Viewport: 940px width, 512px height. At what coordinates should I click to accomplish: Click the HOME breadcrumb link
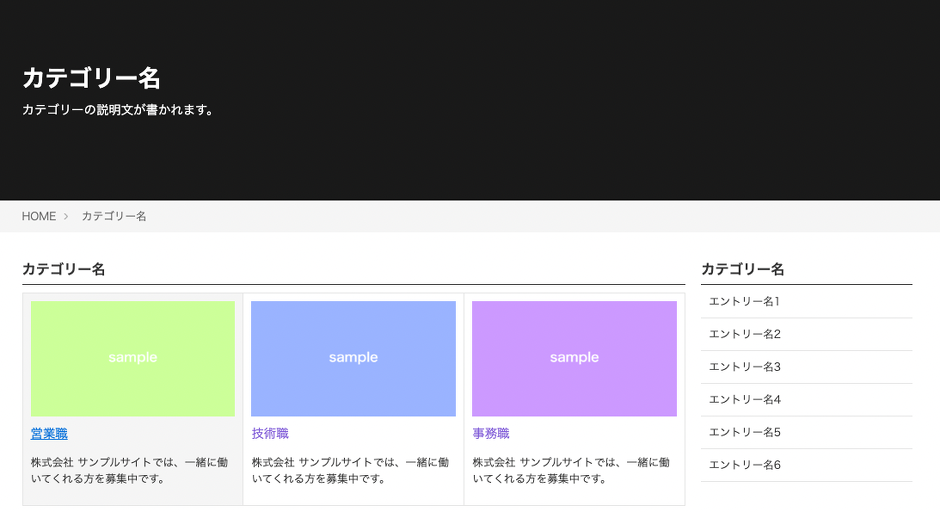(x=39, y=216)
